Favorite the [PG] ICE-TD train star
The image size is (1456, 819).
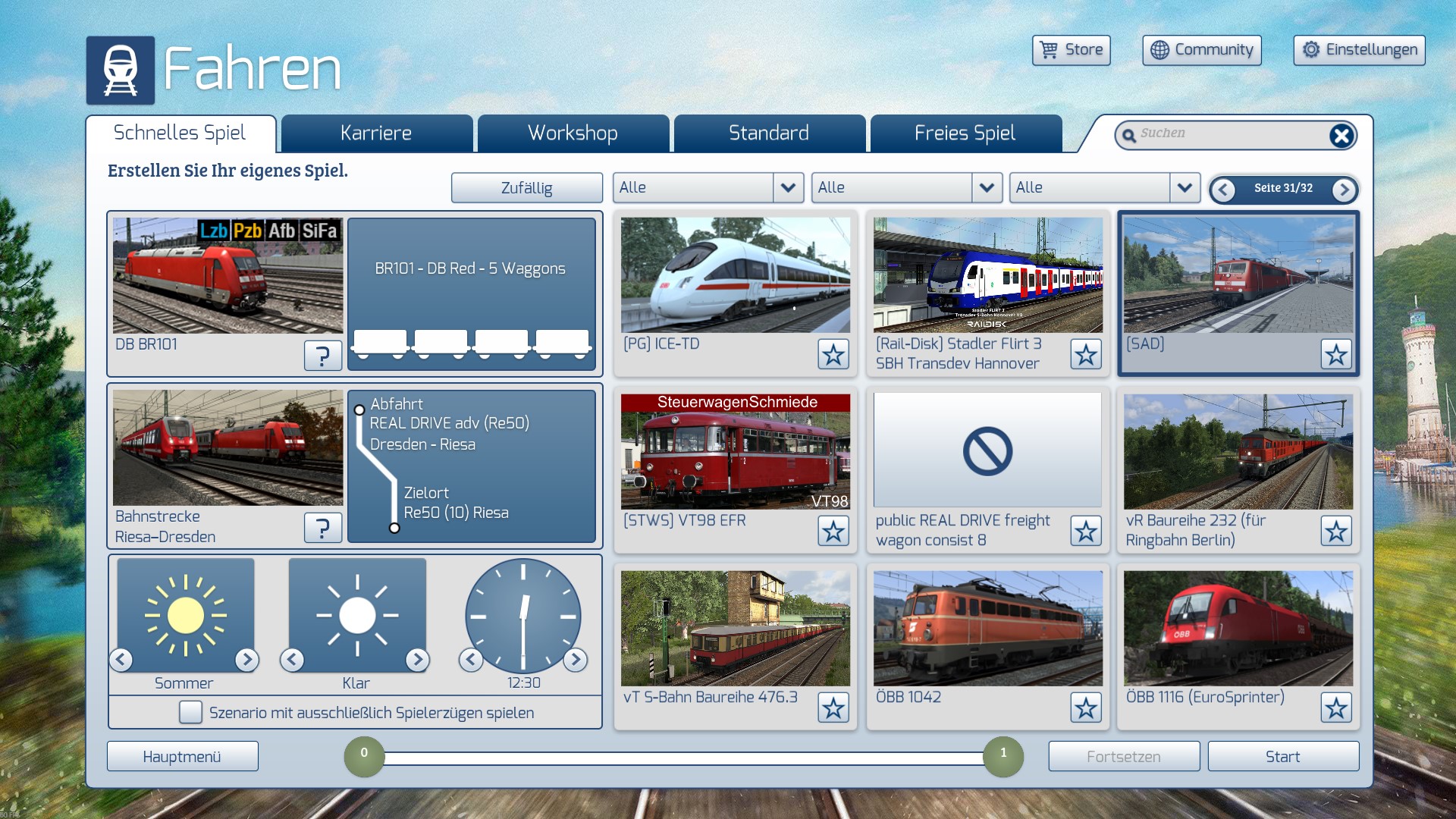click(833, 354)
